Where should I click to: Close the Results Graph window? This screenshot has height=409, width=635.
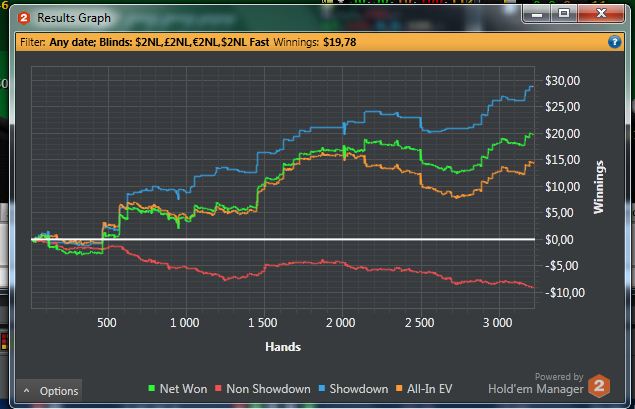(x=601, y=14)
